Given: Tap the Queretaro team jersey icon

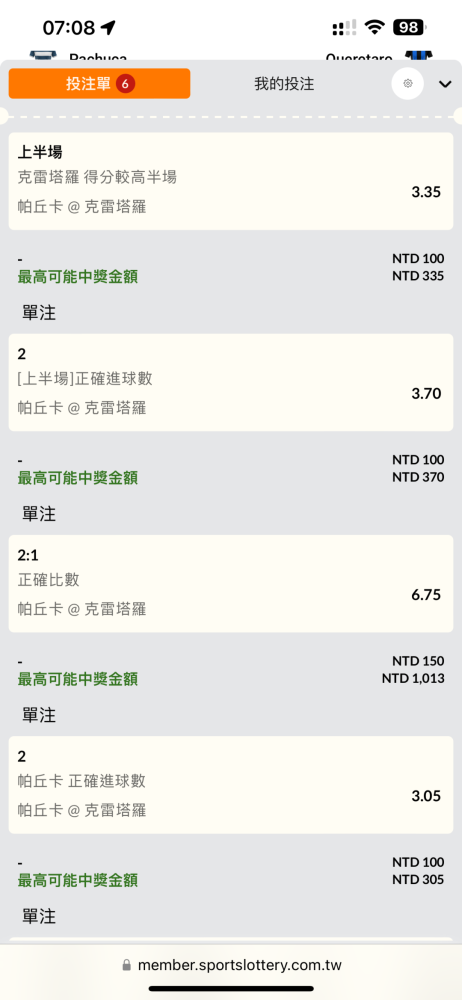Looking at the screenshot, I should [x=418, y=56].
